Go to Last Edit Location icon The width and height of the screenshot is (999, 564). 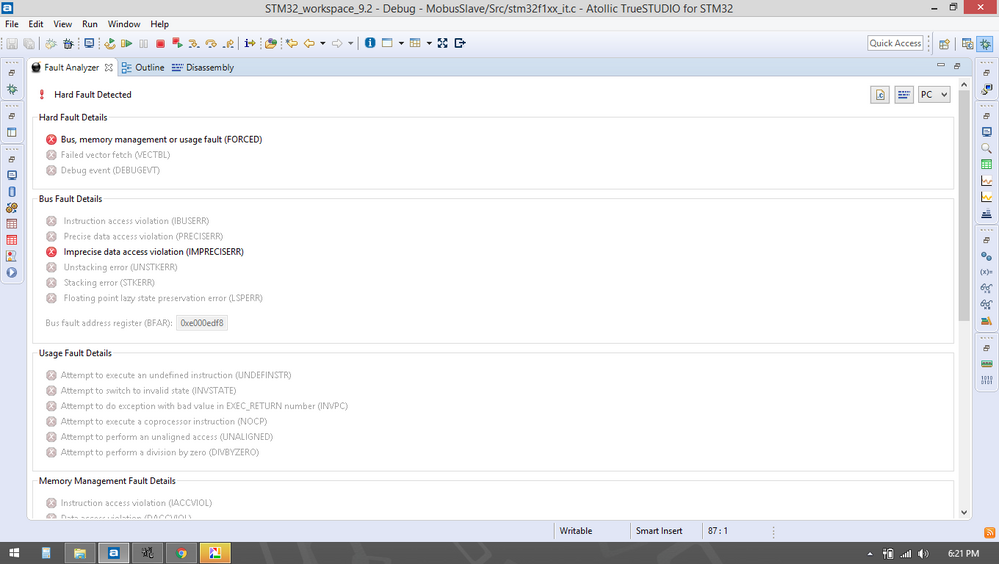click(292, 43)
